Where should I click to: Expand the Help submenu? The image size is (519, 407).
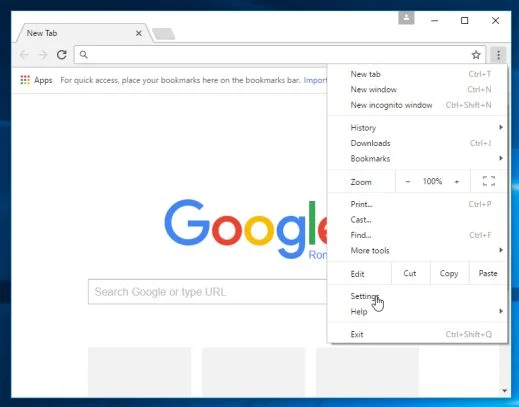[x=417, y=312]
